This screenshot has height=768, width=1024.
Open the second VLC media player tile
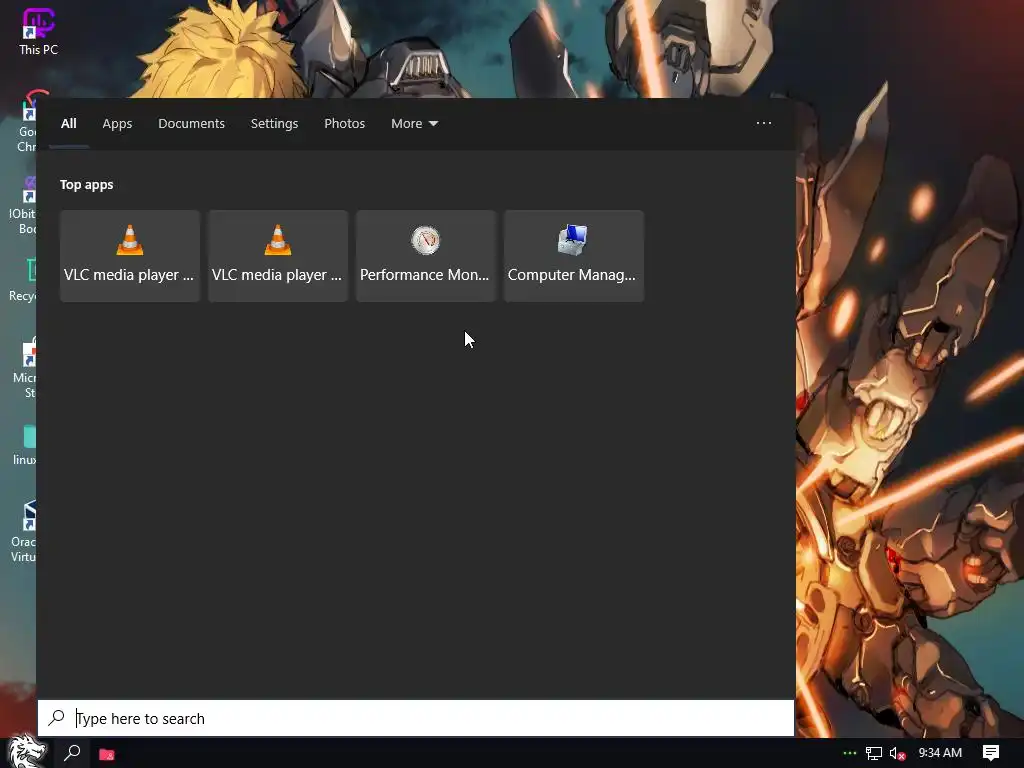click(x=278, y=255)
